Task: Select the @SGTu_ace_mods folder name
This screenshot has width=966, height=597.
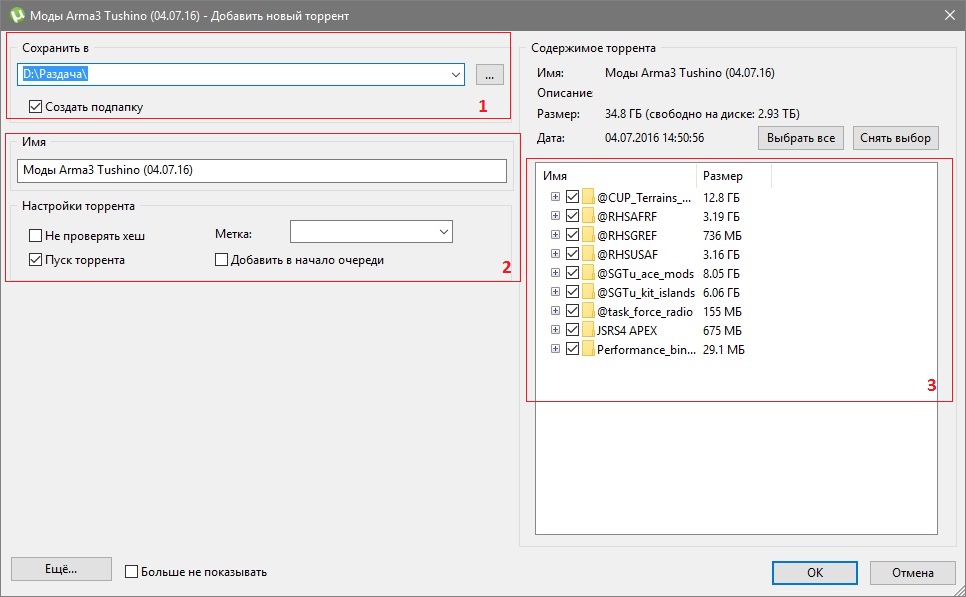Action: tap(645, 274)
